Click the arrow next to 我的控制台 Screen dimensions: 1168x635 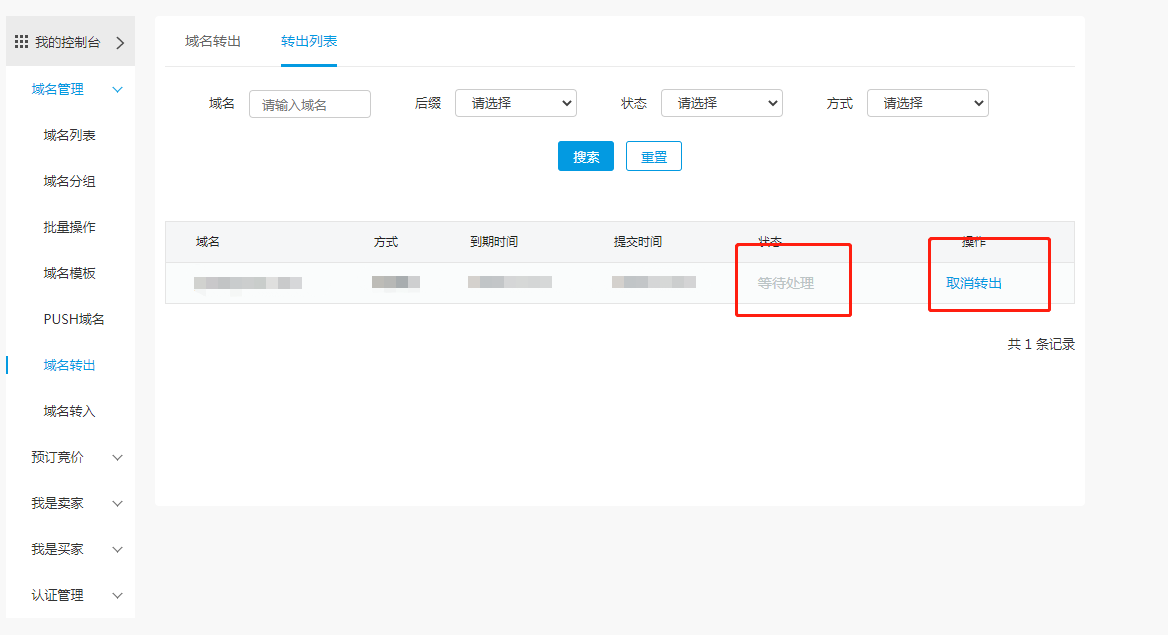point(120,43)
